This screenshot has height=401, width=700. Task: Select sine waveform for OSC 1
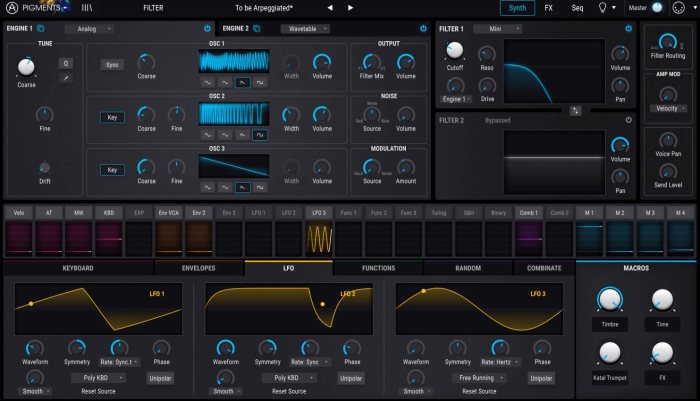click(x=208, y=82)
